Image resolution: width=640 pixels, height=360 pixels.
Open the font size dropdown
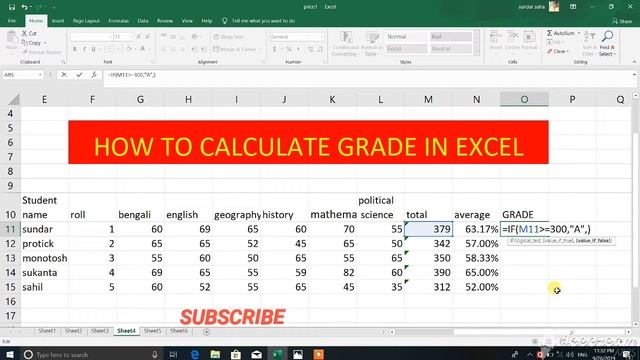click(x=131, y=37)
